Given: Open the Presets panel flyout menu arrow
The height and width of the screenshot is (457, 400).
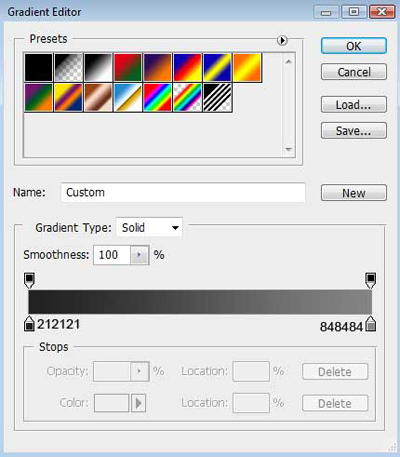Looking at the screenshot, I should (x=282, y=40).
